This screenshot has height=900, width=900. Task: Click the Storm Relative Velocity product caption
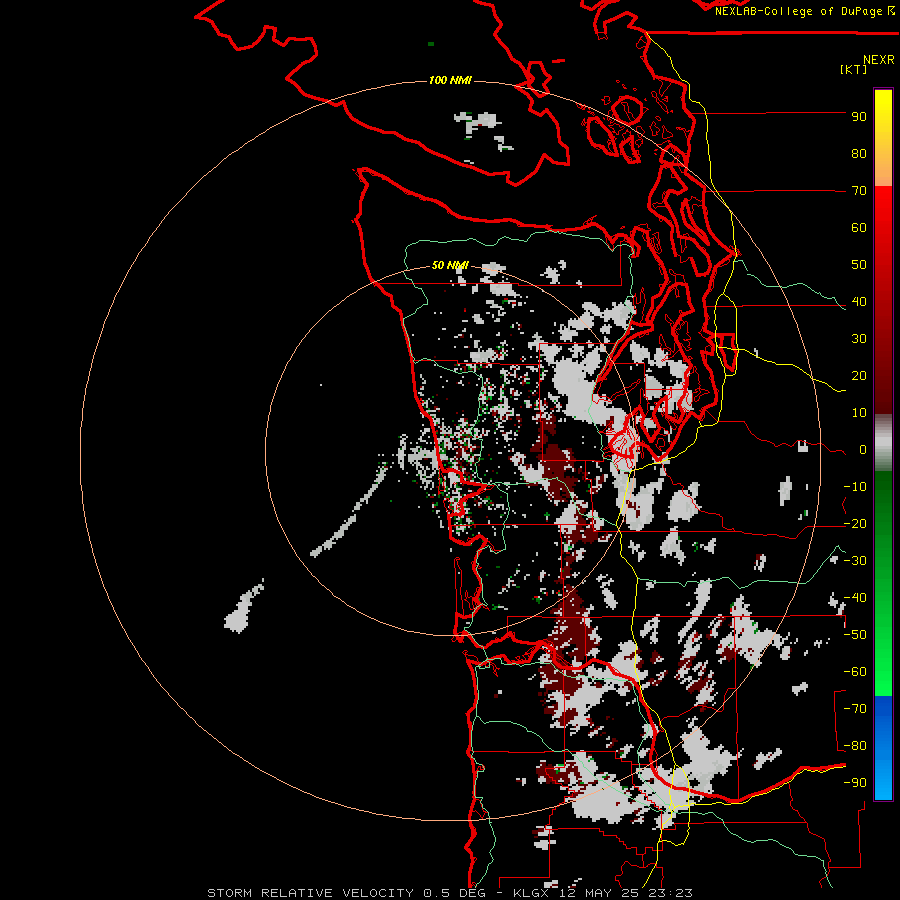(449, 893)
